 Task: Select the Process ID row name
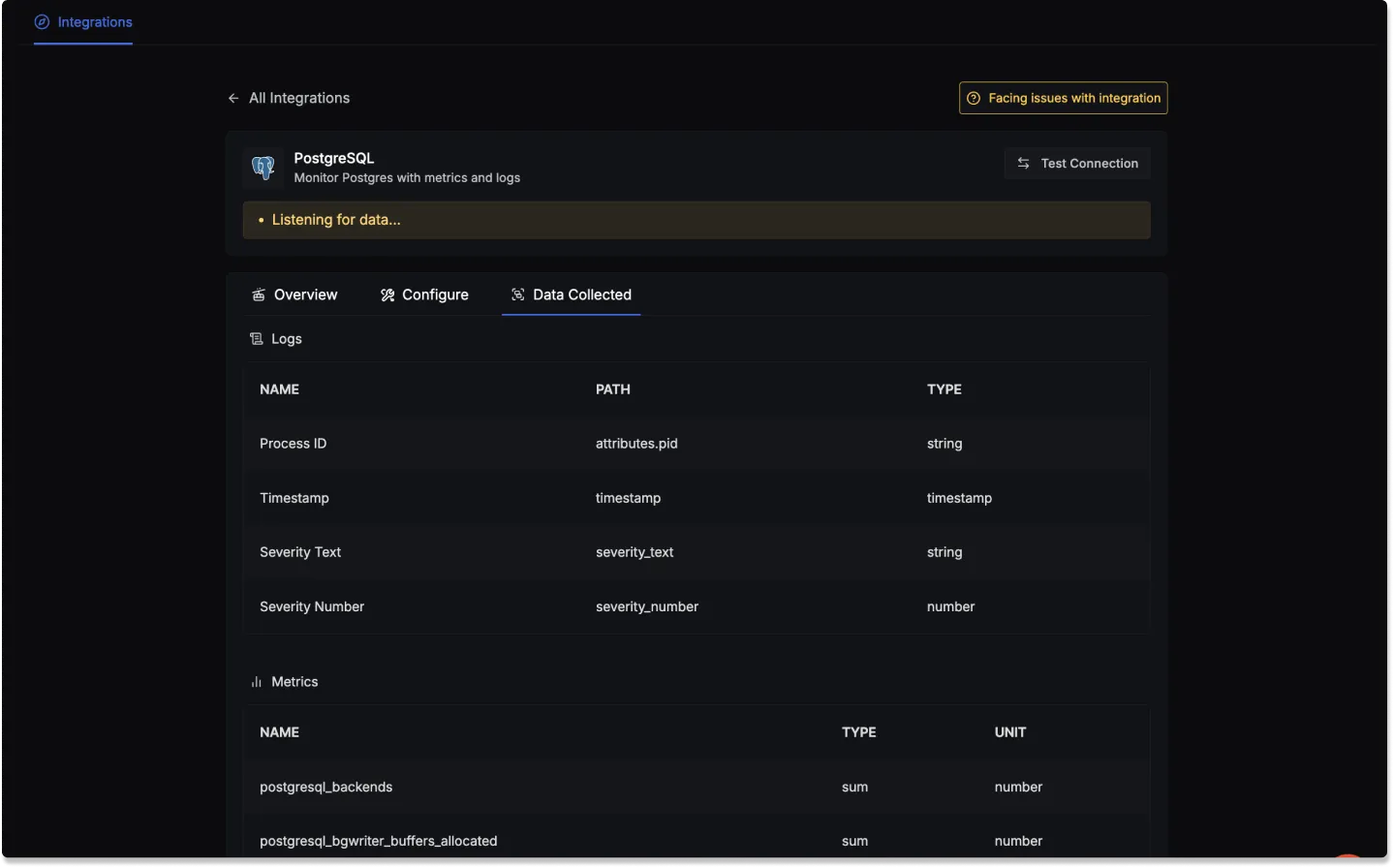coord(294,444)
